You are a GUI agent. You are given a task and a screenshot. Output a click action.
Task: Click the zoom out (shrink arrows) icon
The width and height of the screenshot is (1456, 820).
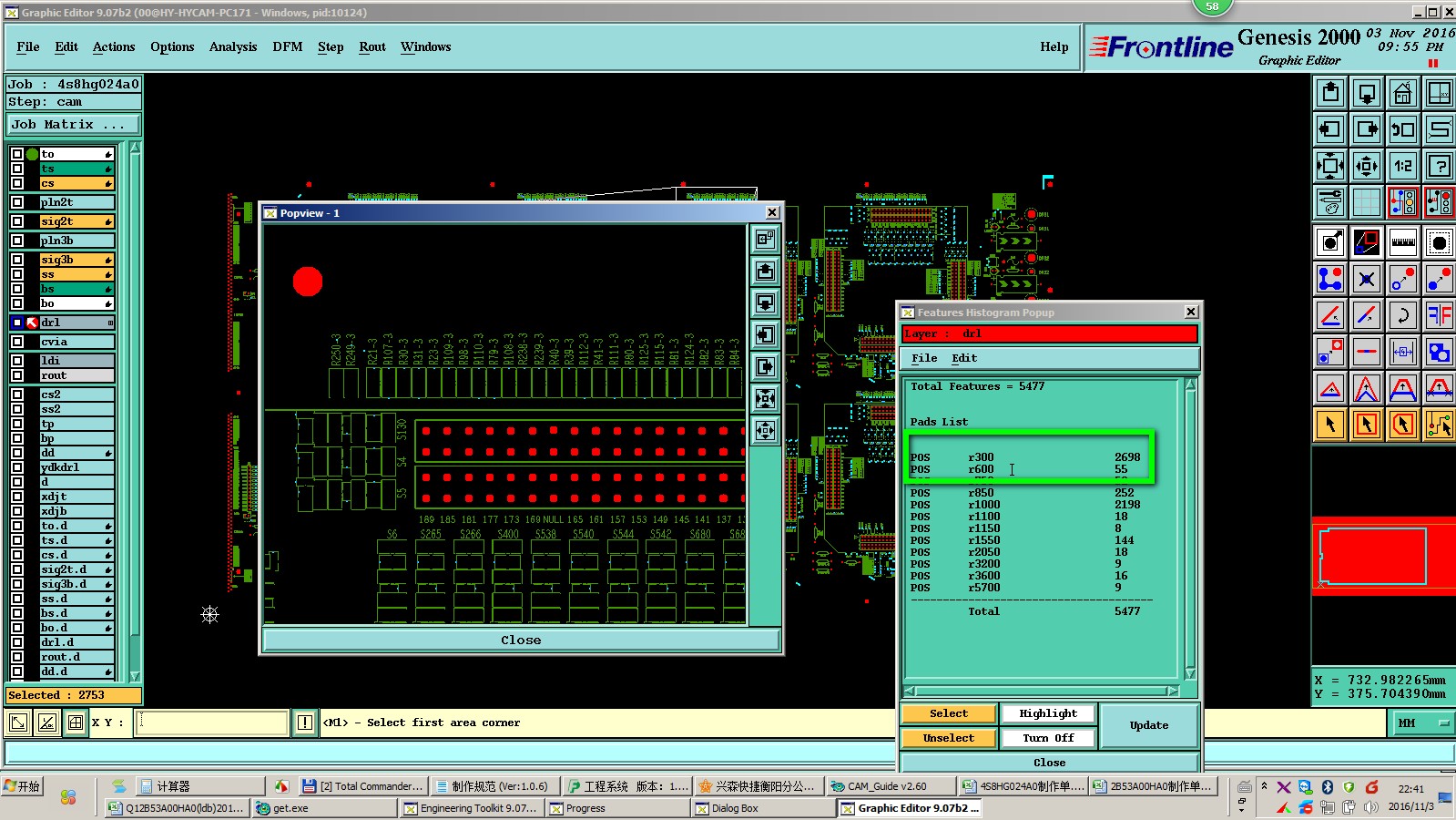[1367, 166]
